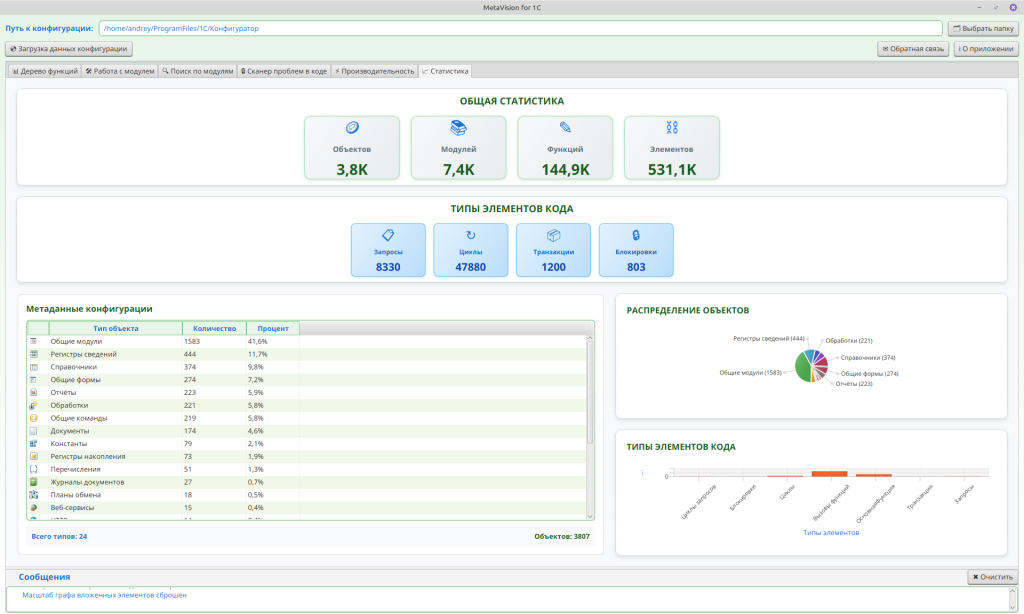Click the Запросы 8330 card

(x=388, y=250)
